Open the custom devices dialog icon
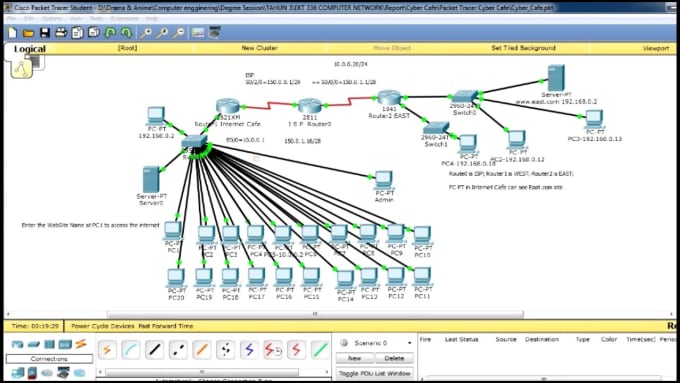 (214, 33)
